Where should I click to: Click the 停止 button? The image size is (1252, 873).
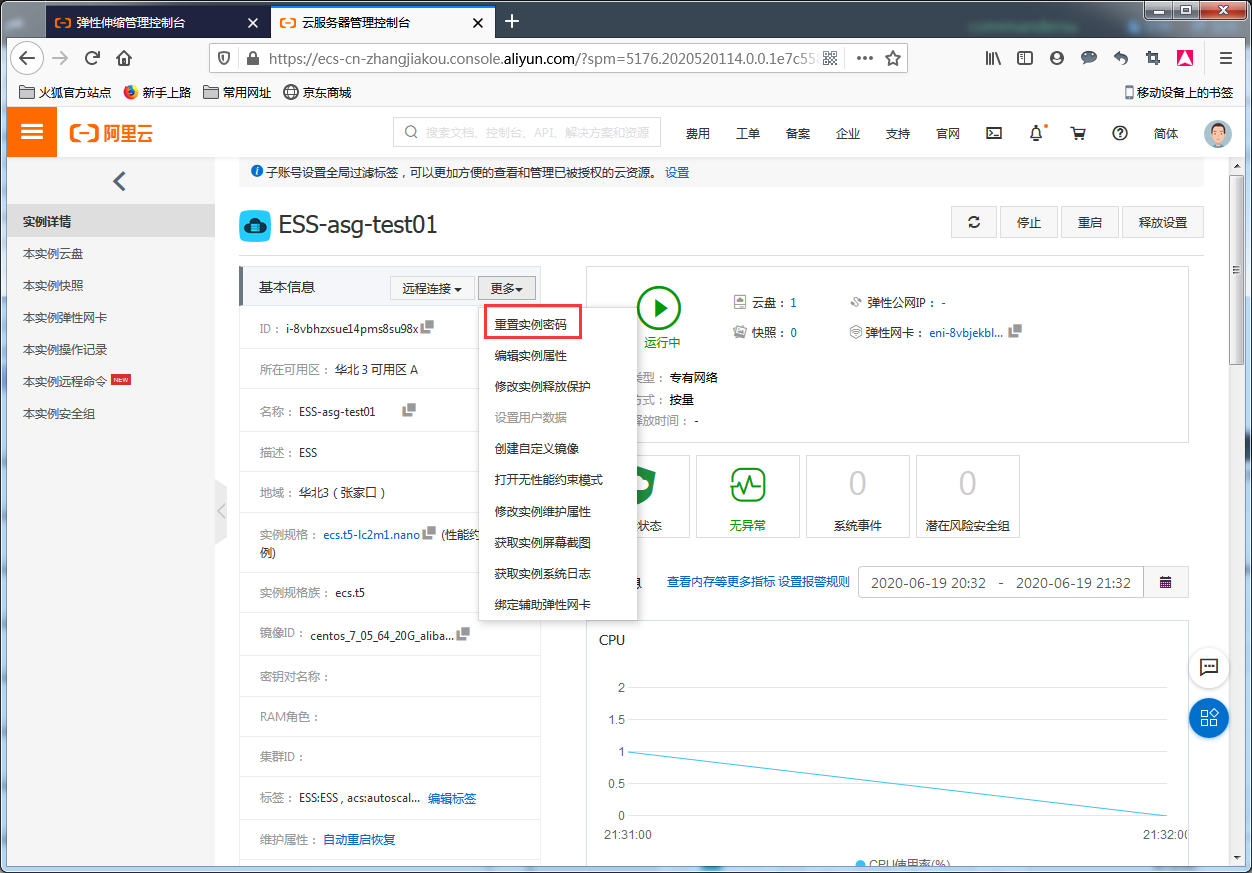pyautogui.click(x=1029, y=222)
